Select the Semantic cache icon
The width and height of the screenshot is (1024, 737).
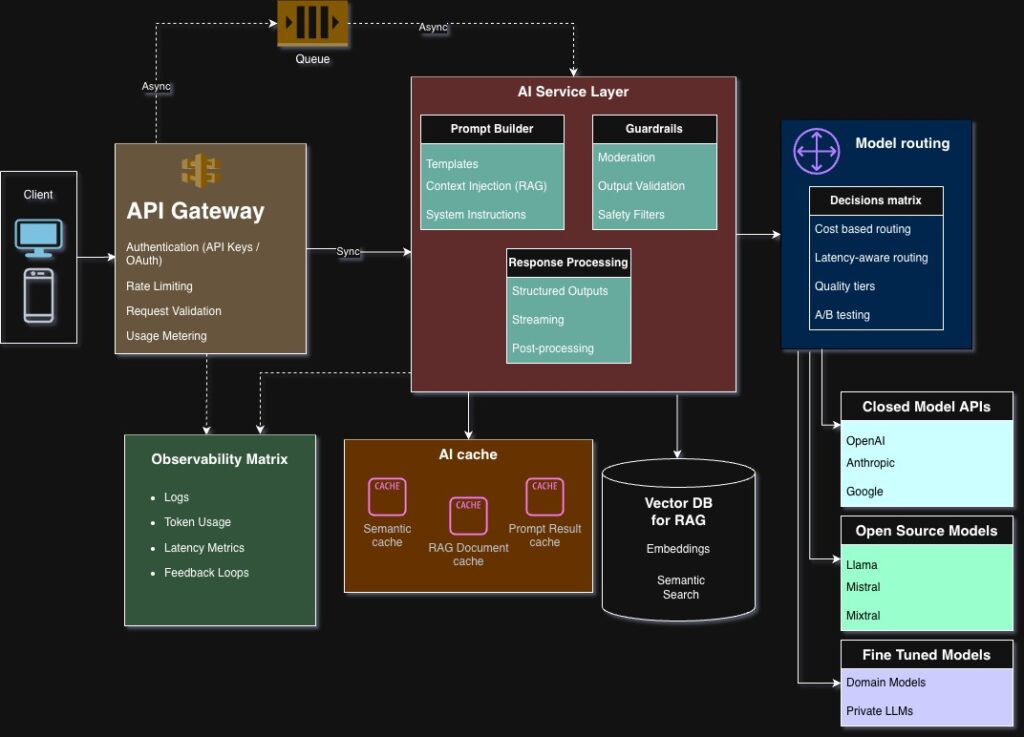(x=387, y=496)
